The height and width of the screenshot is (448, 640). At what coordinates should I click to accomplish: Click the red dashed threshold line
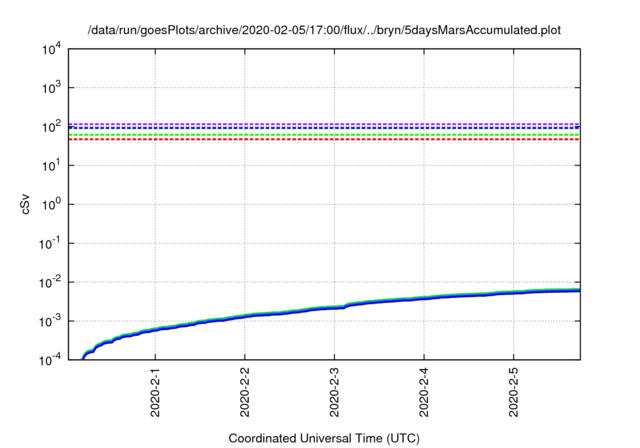[x=324, y=140]
